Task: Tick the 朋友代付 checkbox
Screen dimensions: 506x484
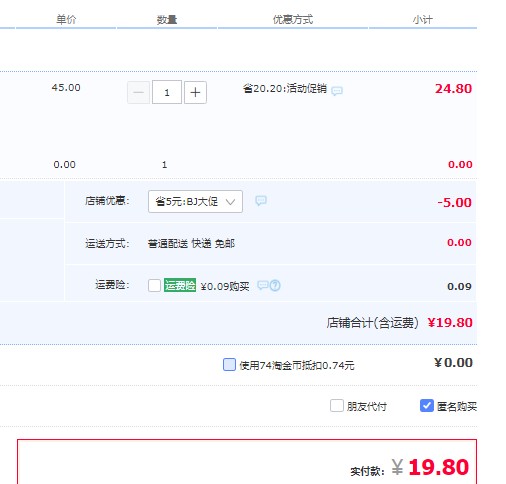Action: coord(337,406)
